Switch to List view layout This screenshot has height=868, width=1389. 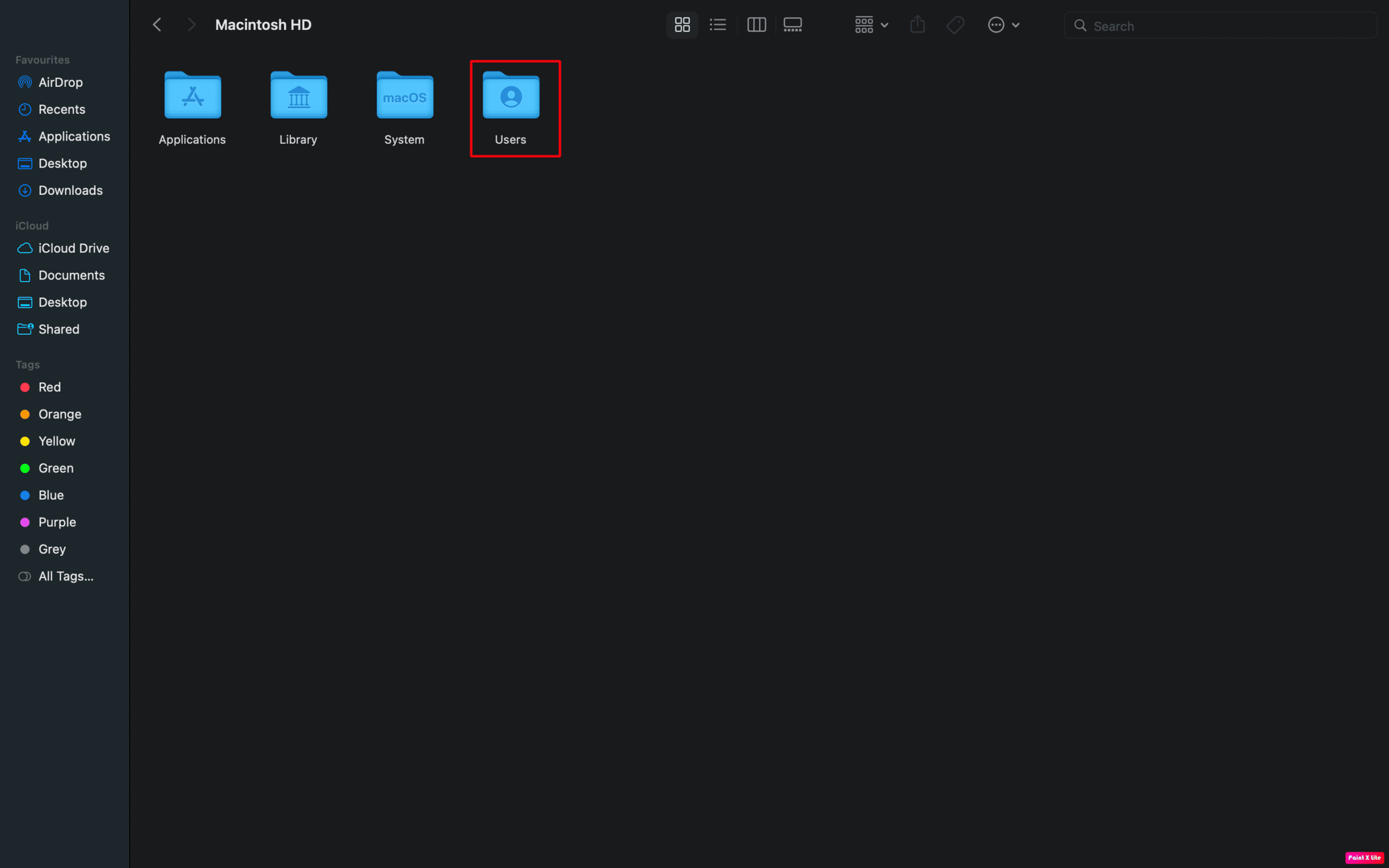[x=717, y=24]
